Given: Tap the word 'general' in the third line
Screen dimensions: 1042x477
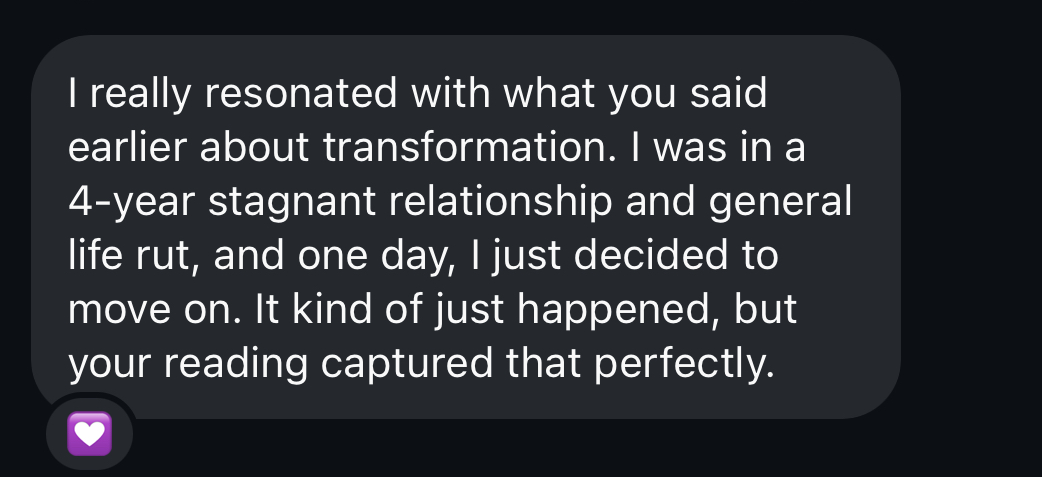Looking at the screenshot, I should tap(780, 203).
